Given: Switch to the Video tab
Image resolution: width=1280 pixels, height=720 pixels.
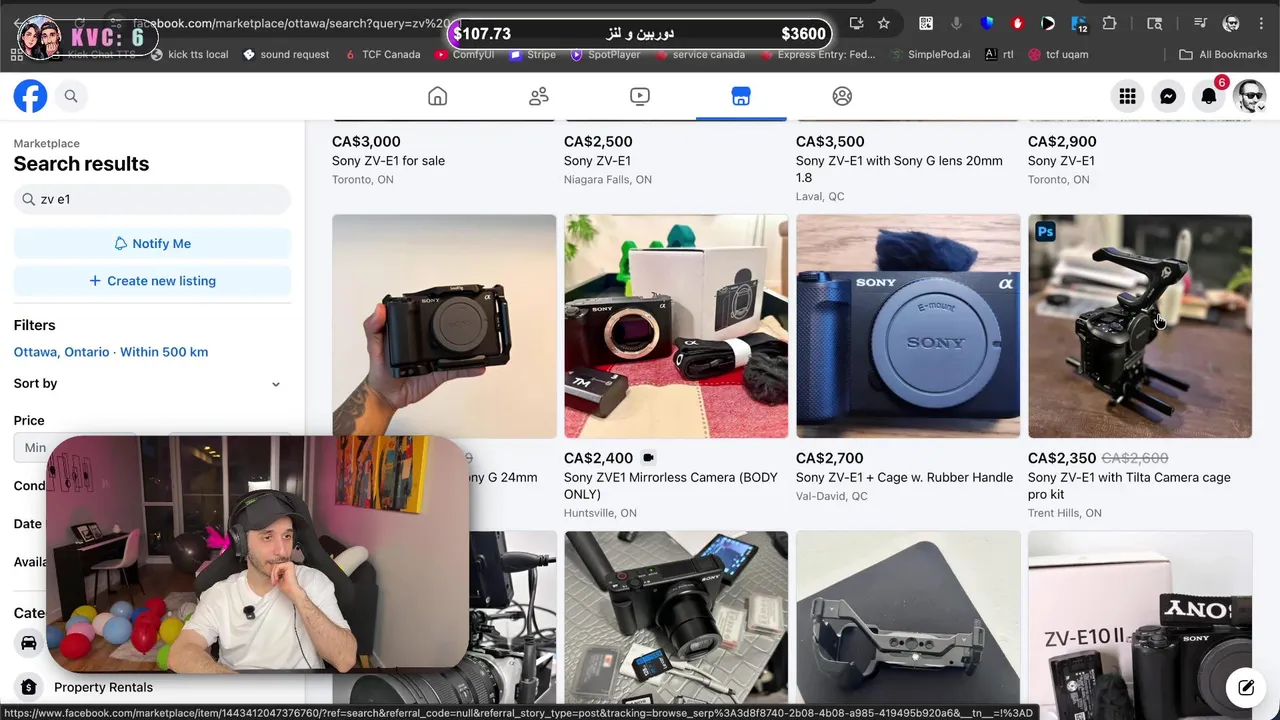Looking at the screenshot, I should tap(640, 96).
